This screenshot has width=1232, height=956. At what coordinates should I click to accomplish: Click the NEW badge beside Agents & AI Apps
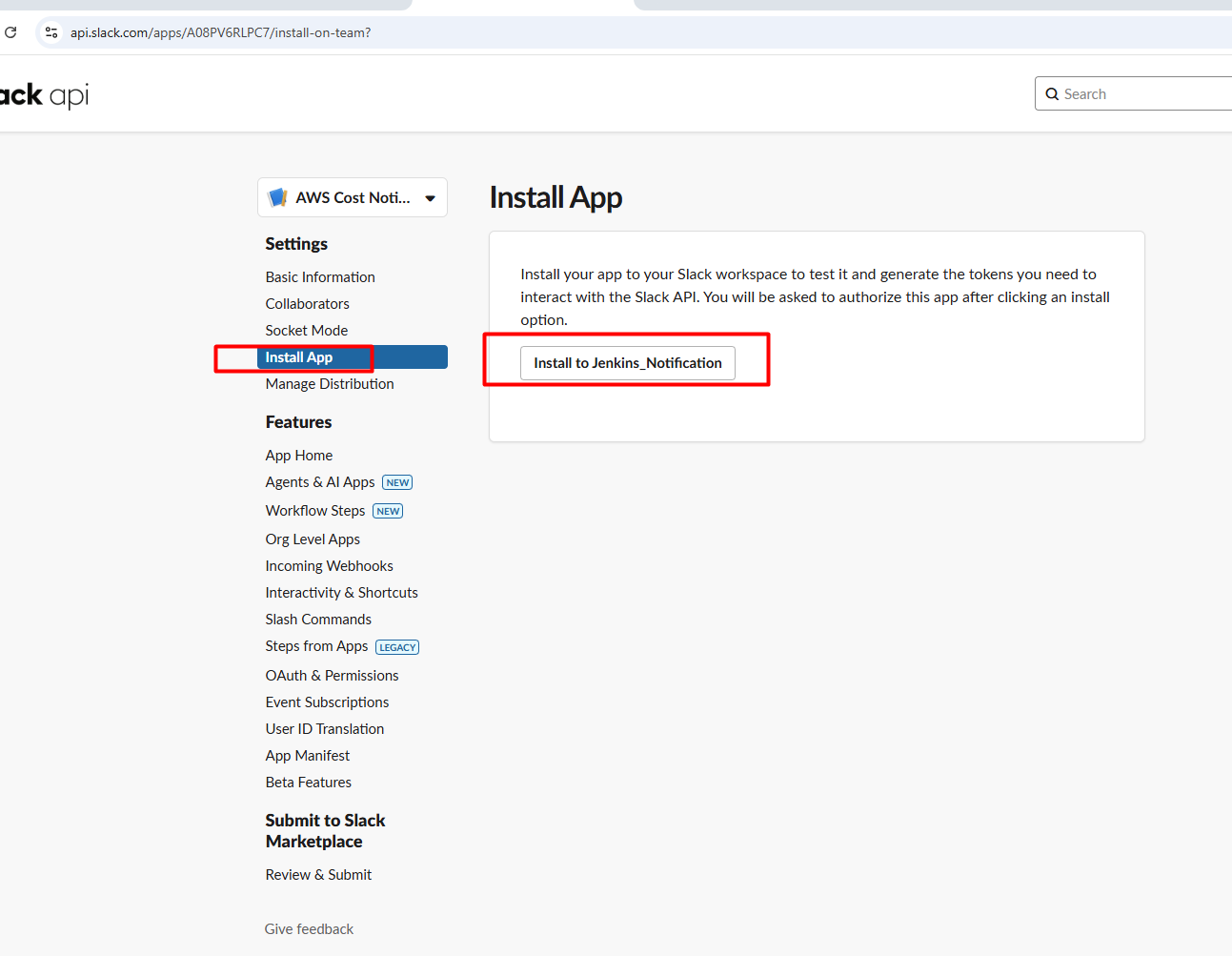(x=397, y=483)
